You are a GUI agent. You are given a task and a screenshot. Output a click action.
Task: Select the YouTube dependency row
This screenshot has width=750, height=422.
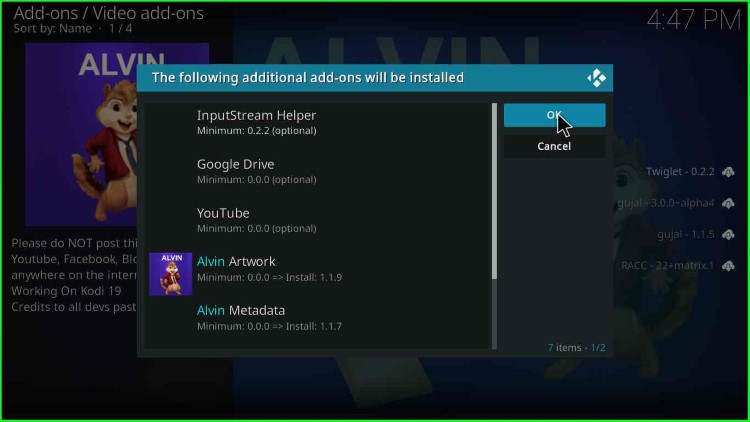(318, 220)
